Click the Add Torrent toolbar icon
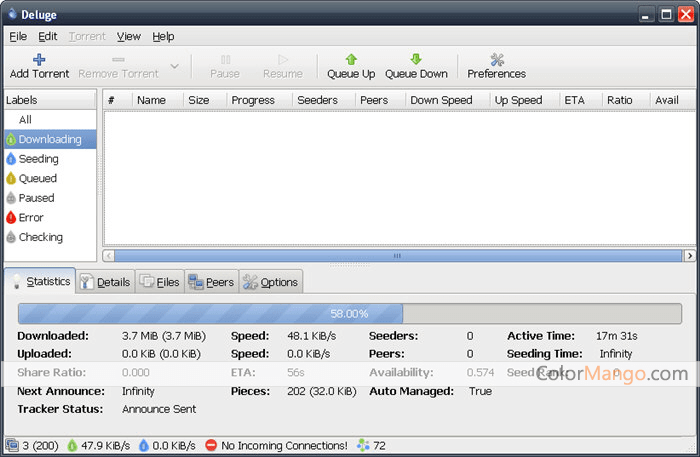 [x=39, y=60]
